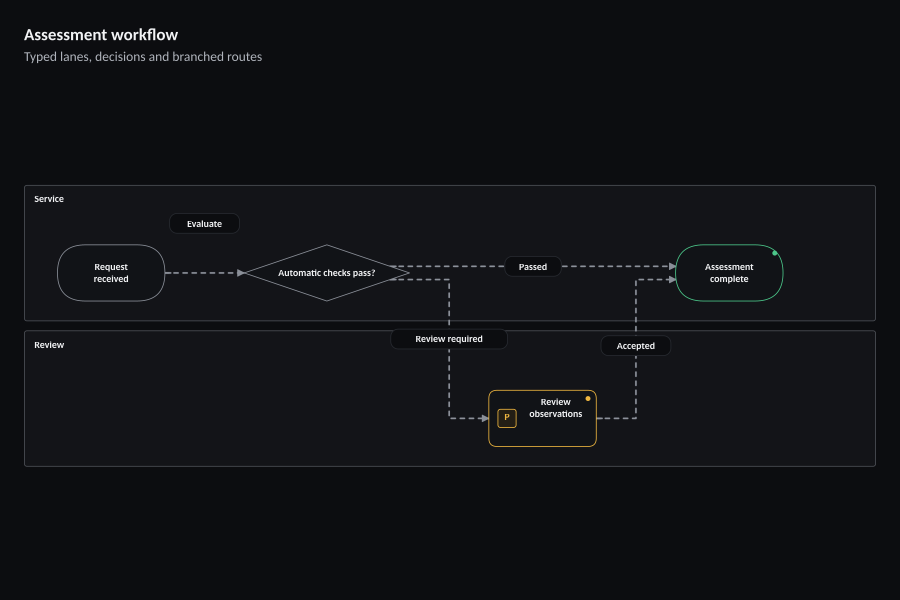This screenshot has width=900, height=600.
Task: Click the arrowhead entering the decision diamond
Action: click(241, 273)
